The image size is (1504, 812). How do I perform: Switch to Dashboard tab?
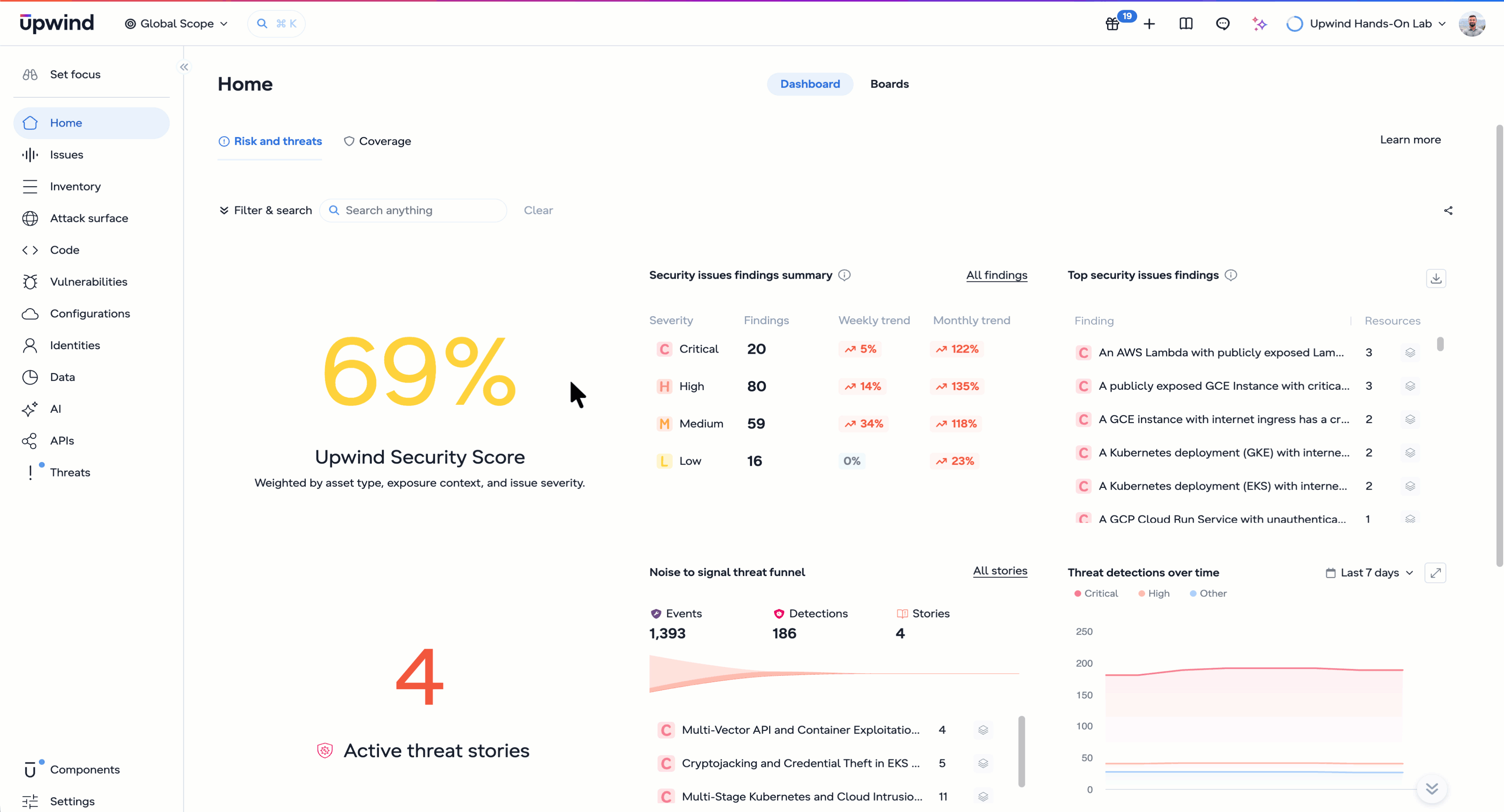[810, 84]
